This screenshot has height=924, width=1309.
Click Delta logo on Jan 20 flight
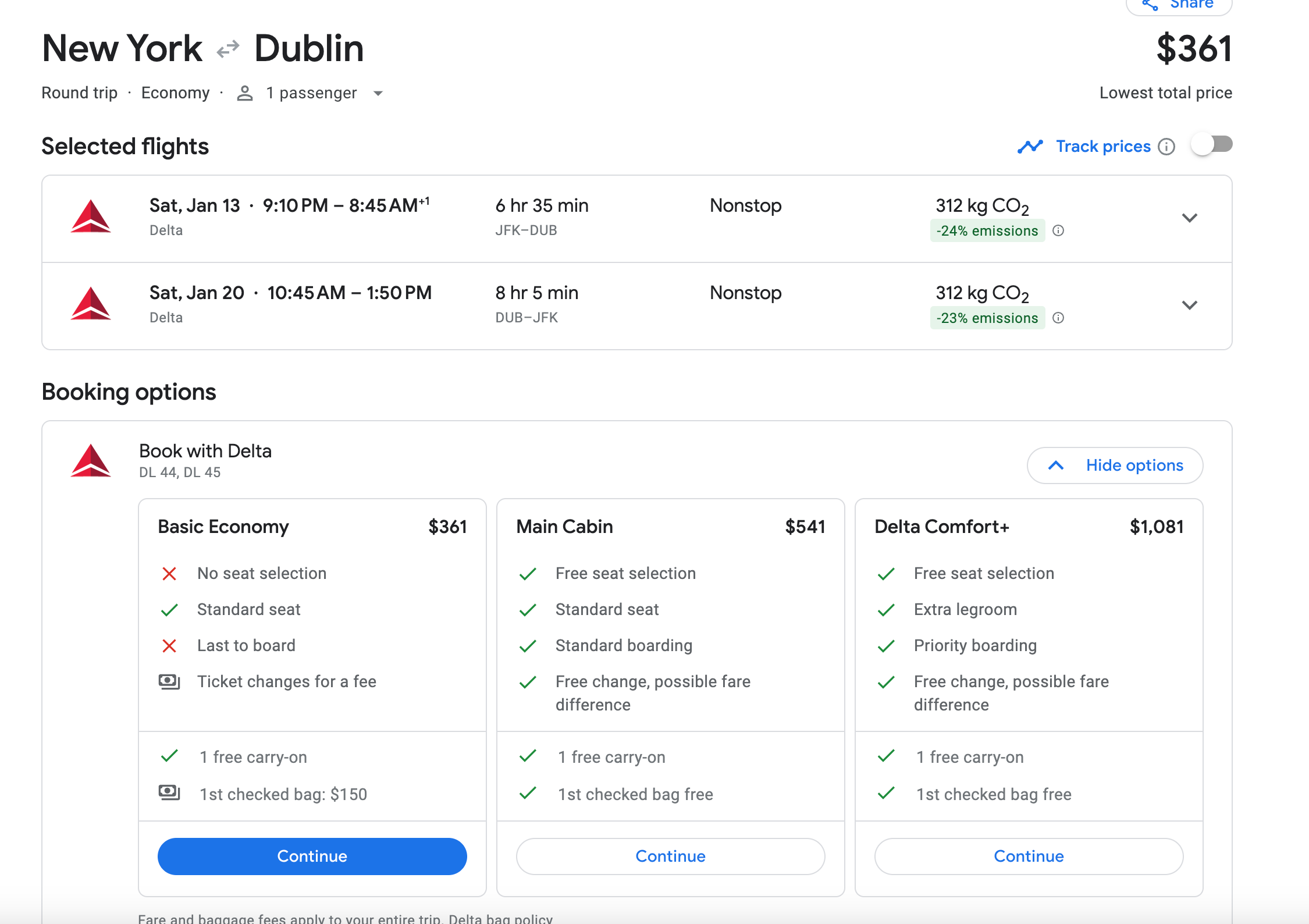tap(91, 304)
